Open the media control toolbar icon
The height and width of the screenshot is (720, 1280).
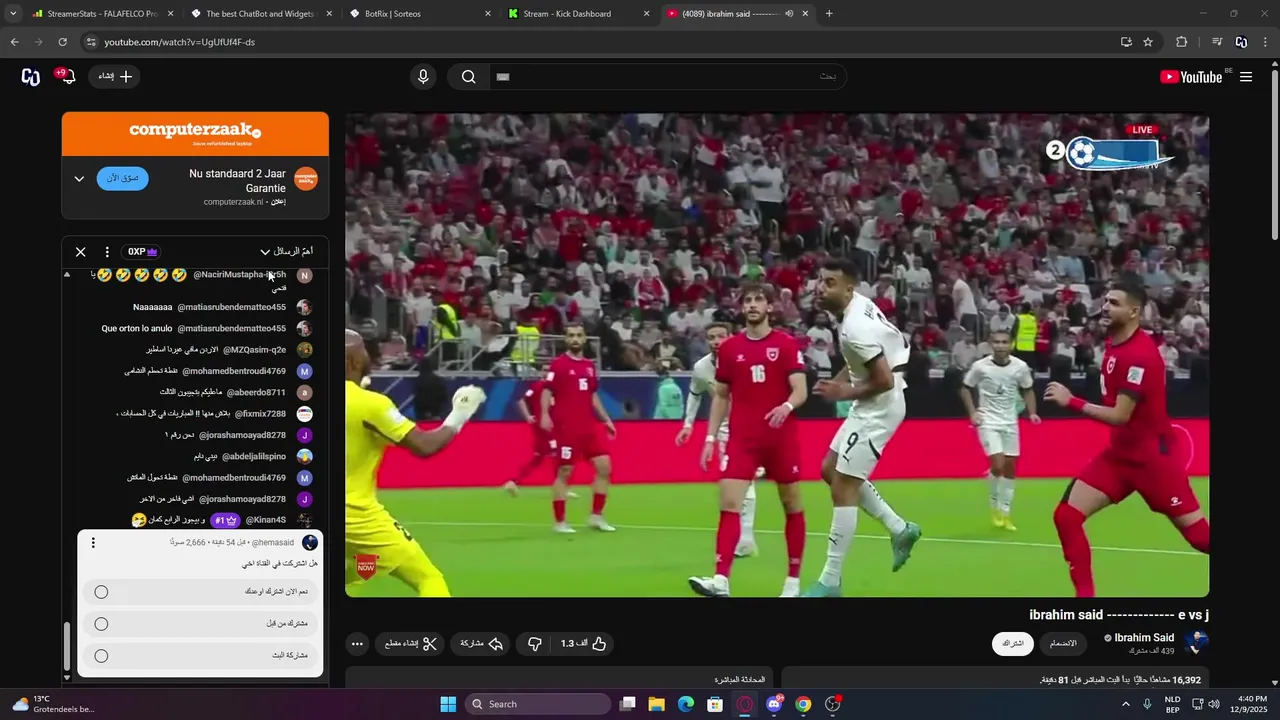[x=1217, y=42]
